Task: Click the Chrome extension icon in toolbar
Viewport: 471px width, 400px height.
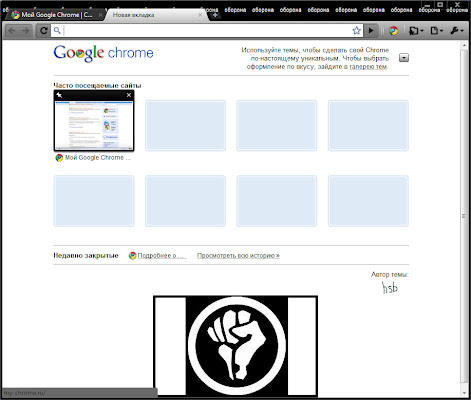Action: pyautogui.click(x=393, y=31)
